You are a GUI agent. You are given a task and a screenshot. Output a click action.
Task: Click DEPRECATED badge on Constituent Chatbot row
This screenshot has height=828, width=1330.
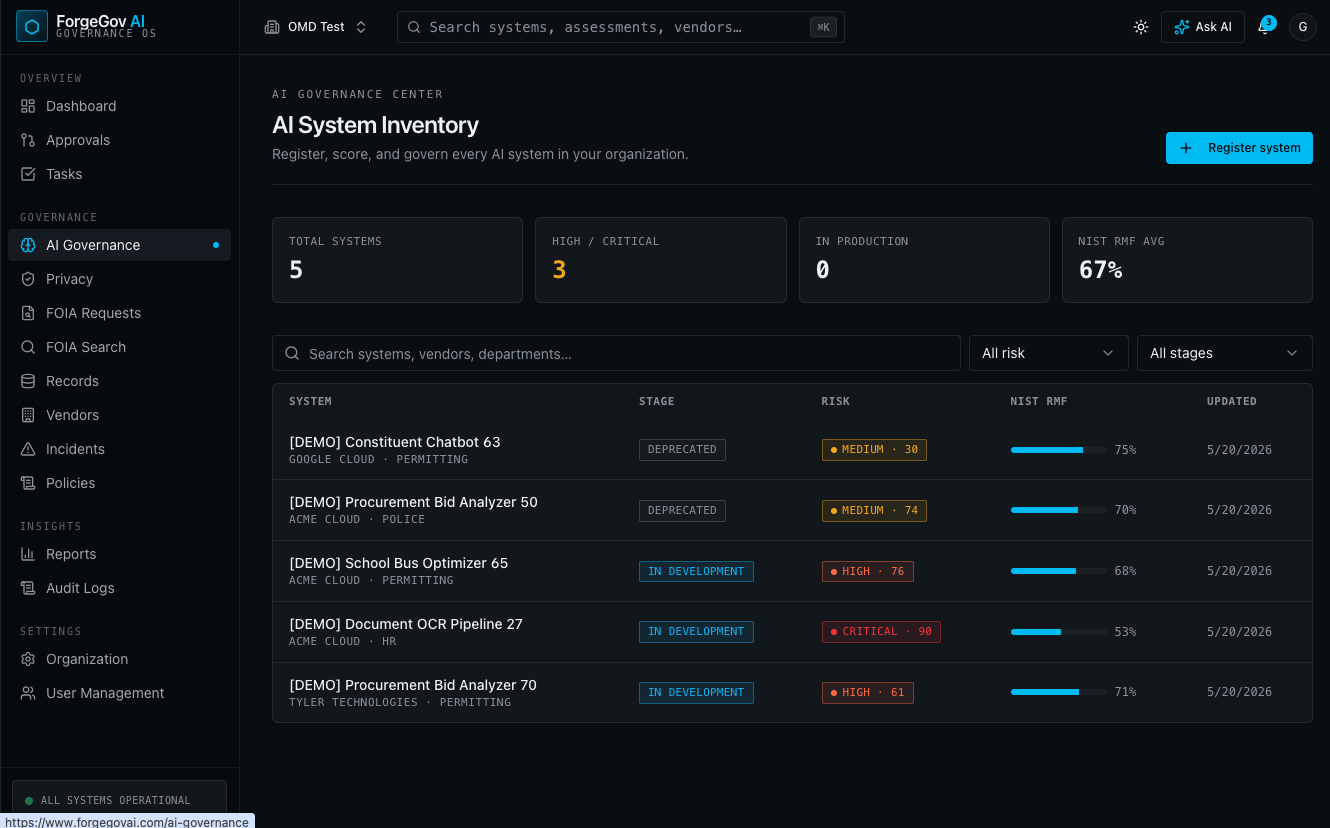[682, 450]
